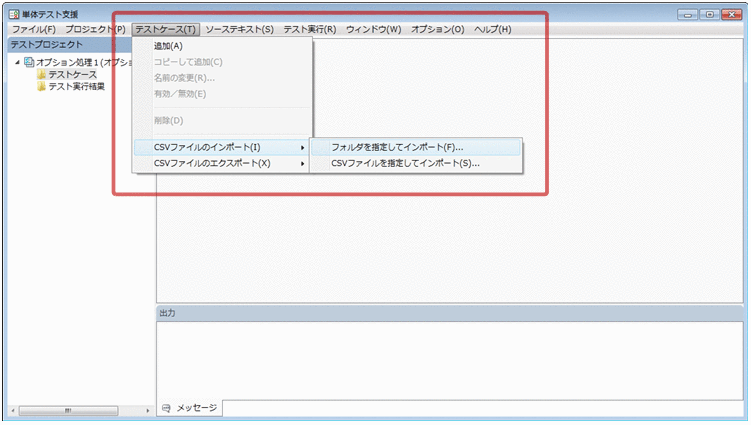Click the テスト実行結果 folder icon
The height and width of the screenshot is (425, 751).
41,86
